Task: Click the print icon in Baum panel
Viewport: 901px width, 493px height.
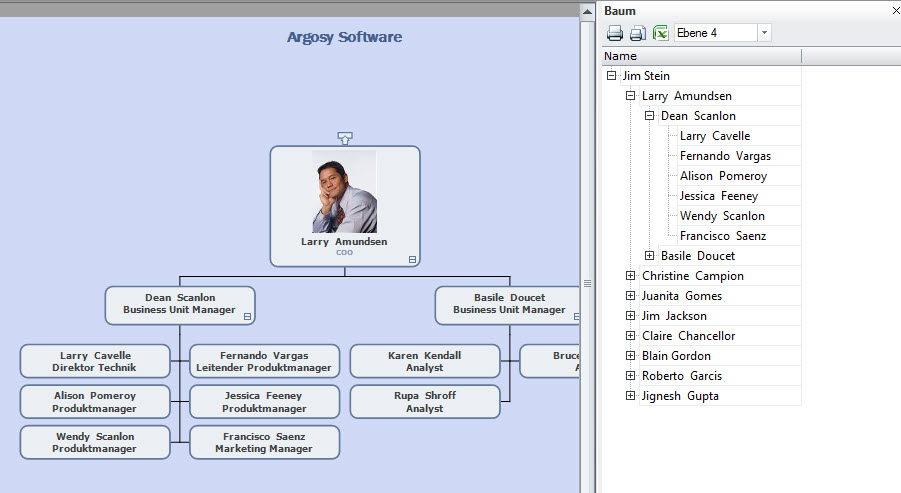Action: pos(615,33)
